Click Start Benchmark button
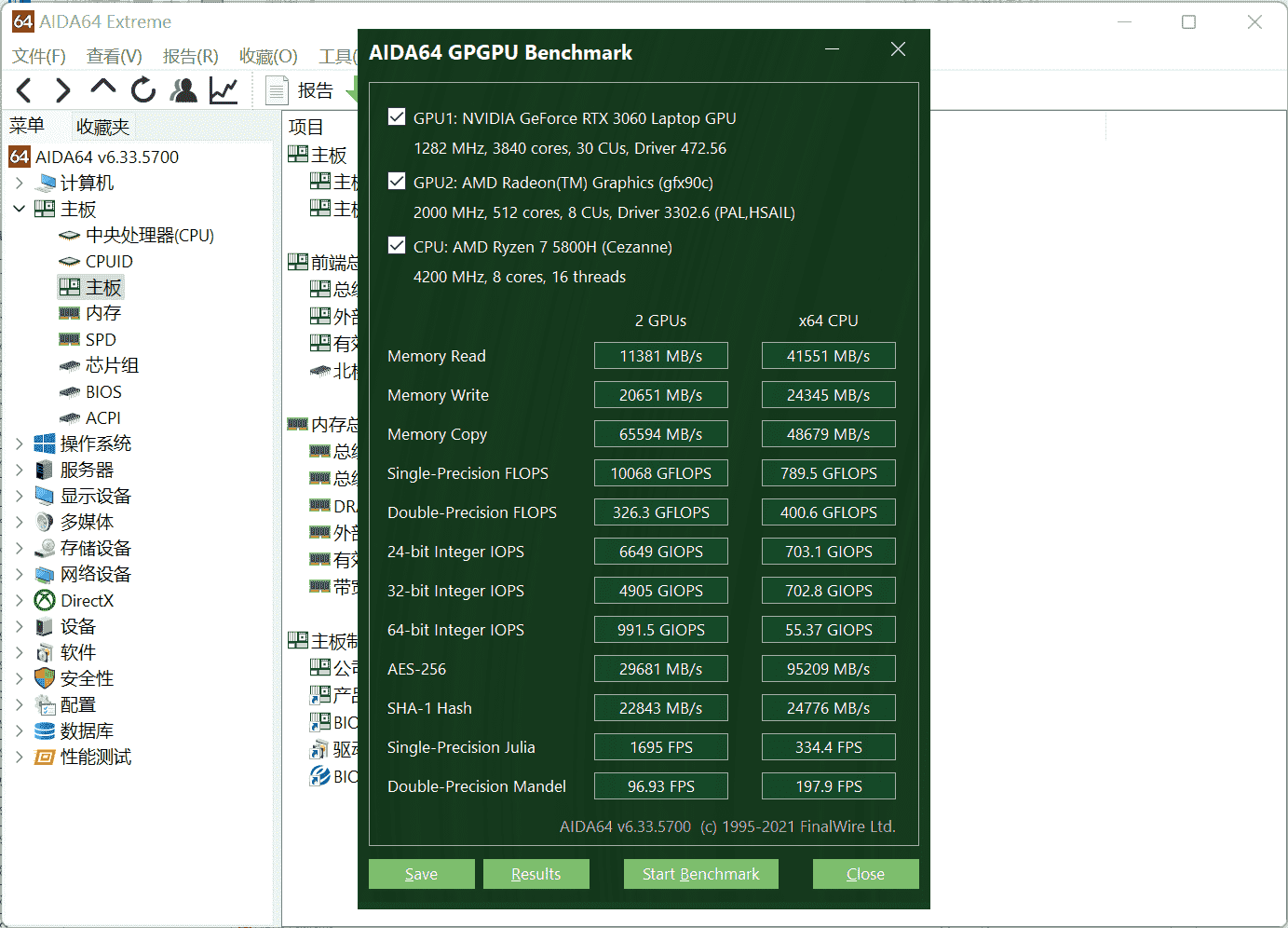Viewport: 1288px width, 928px height. (x=701, y=874)
